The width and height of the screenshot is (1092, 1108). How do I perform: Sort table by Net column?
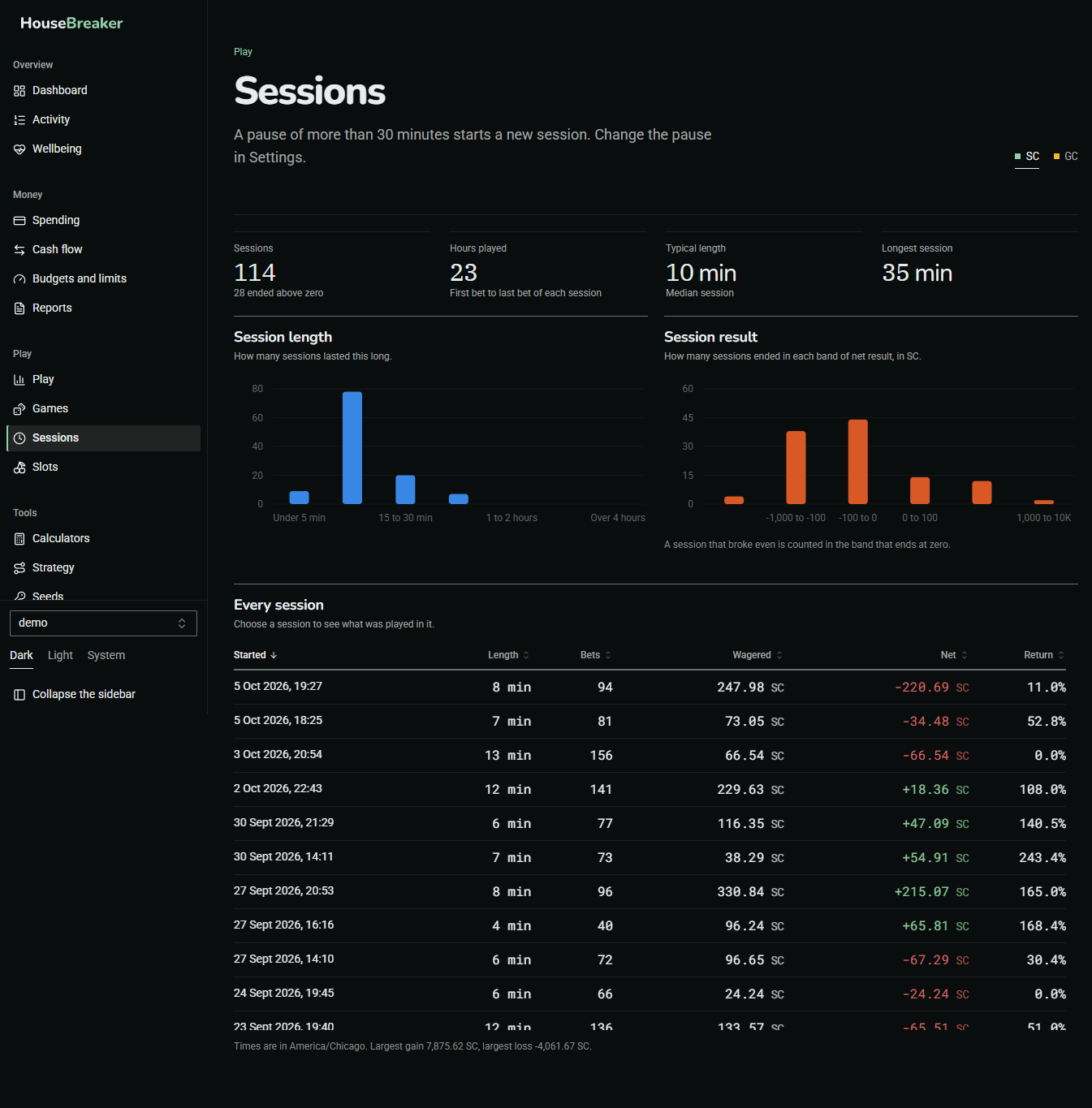(x=954, y=655)
